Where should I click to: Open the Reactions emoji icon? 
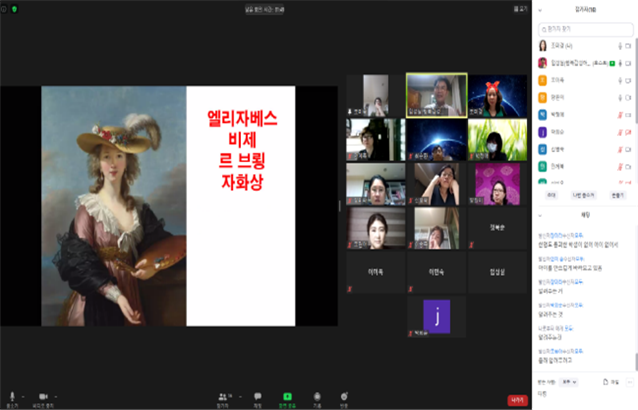(344, 396)
